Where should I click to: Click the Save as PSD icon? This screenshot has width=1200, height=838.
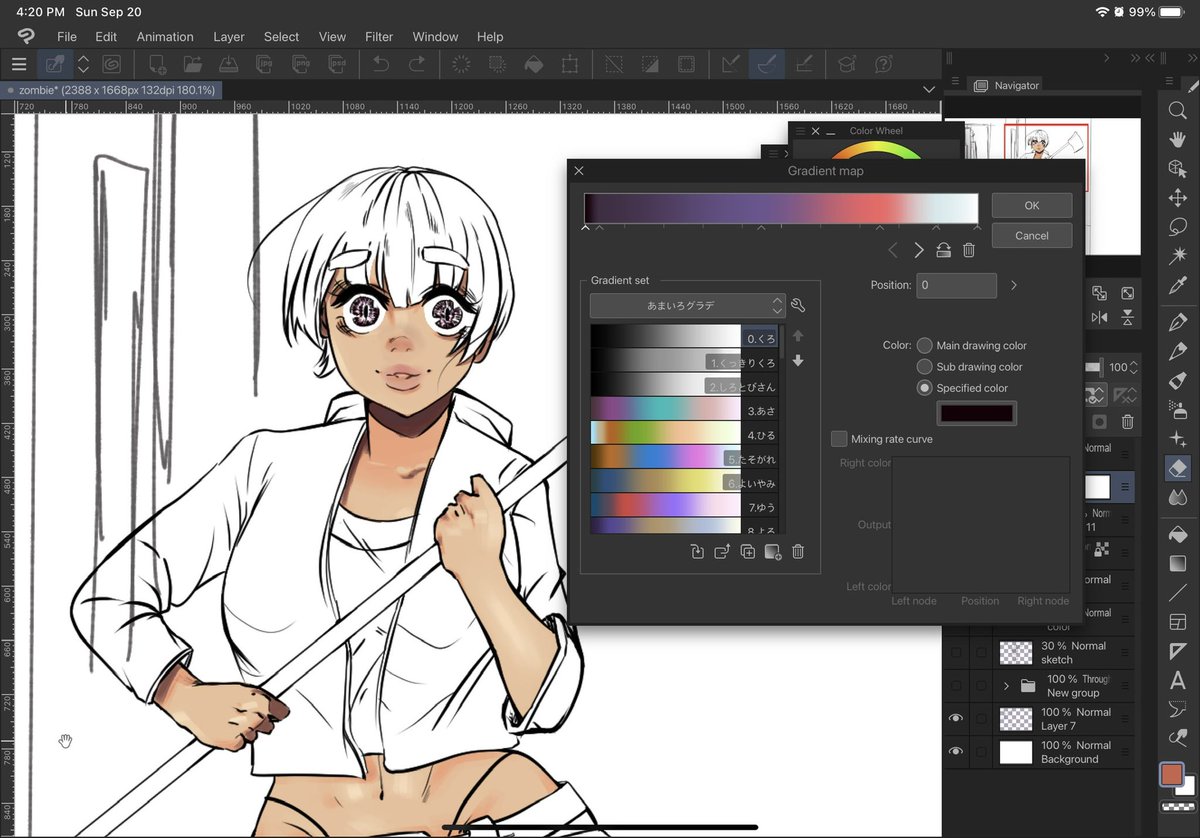[x=337, y=64]
